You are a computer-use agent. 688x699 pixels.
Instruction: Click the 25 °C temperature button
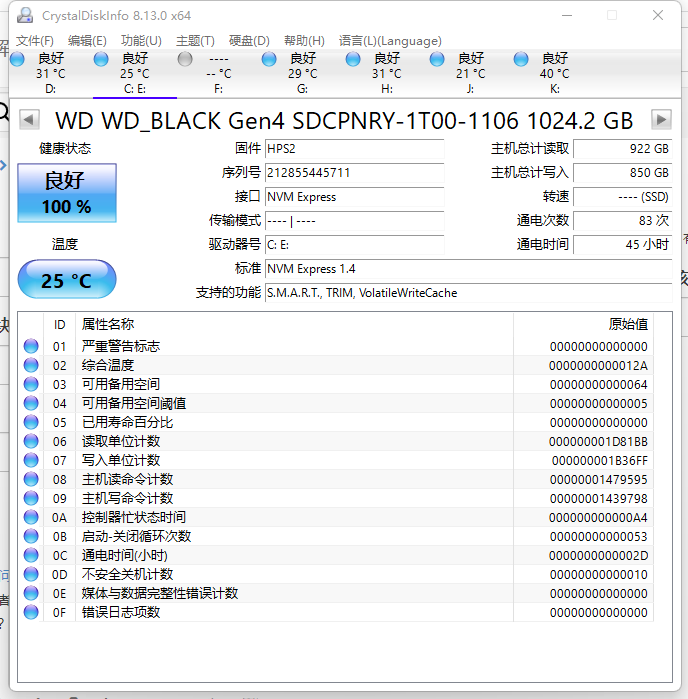(66, 281)
